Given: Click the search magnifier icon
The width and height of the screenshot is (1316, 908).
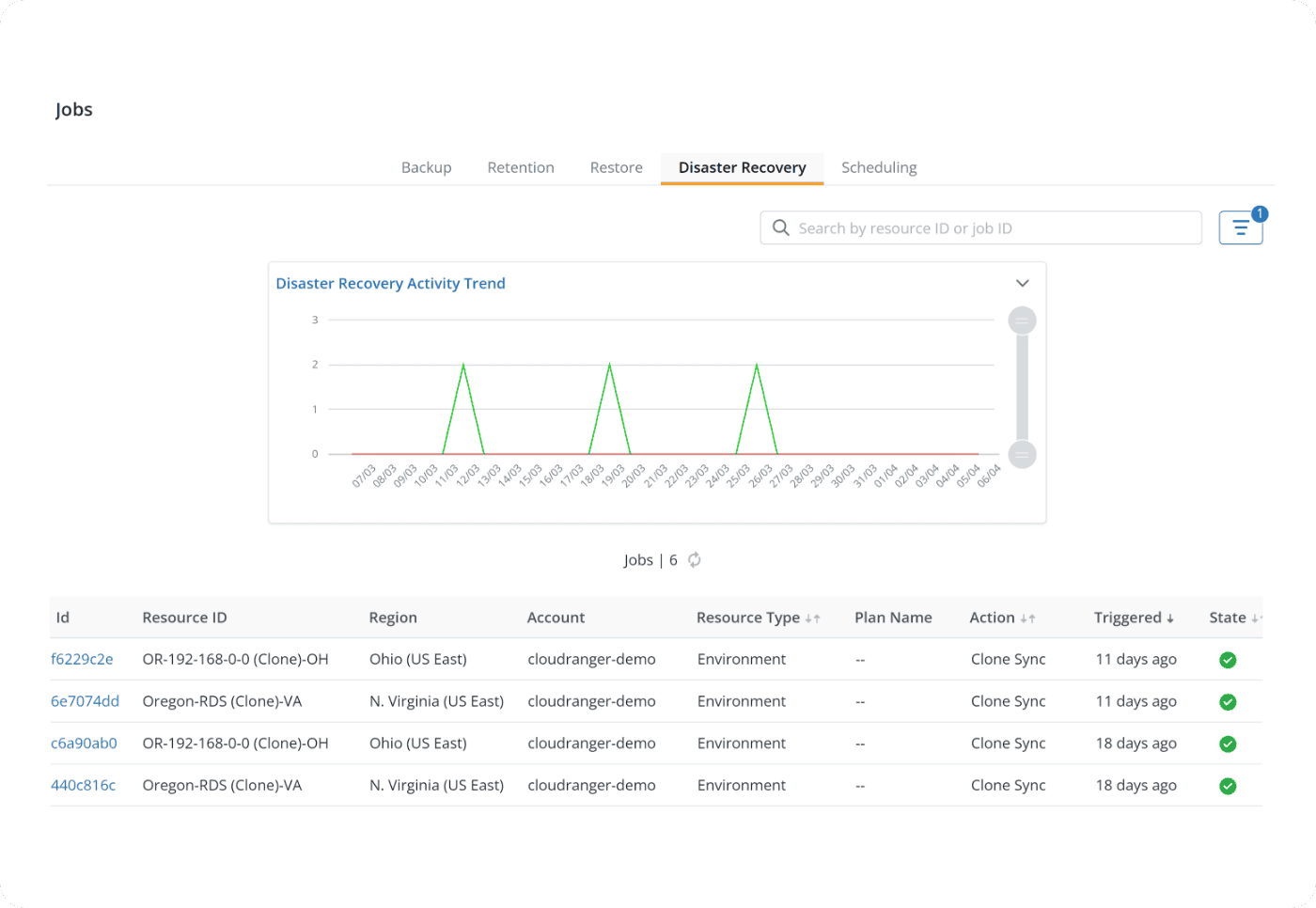Looking at the screenshot, I should 780,227.
